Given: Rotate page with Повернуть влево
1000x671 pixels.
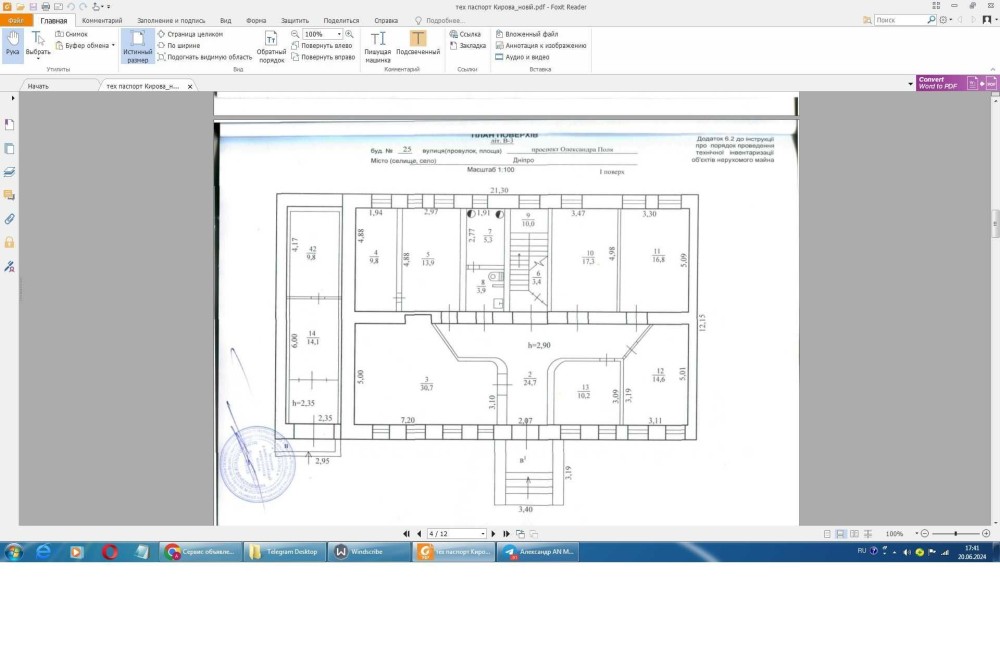Looking at the screenshot, I should [x=321, y=45].
